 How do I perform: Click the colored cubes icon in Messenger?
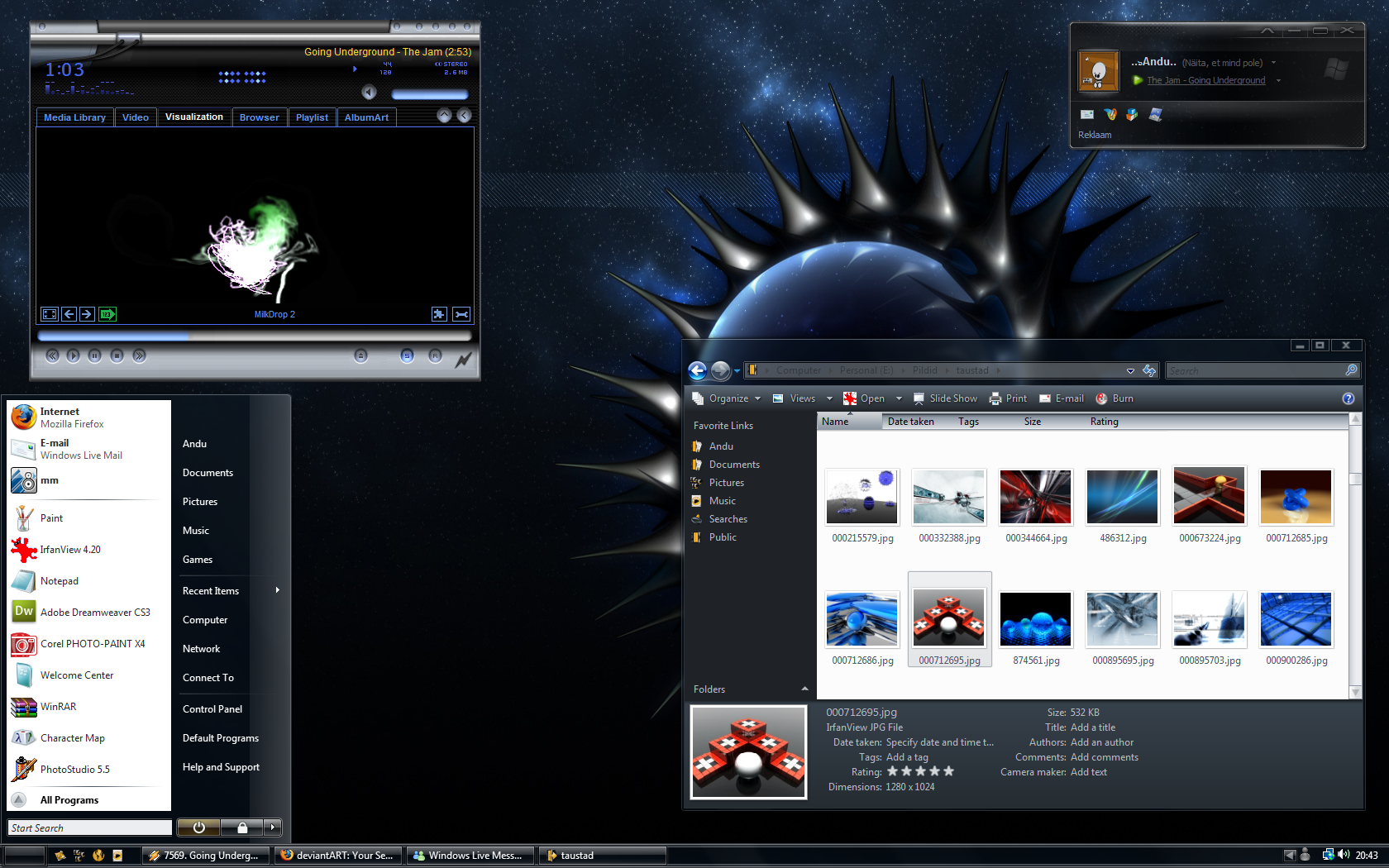coord(1132,114)
